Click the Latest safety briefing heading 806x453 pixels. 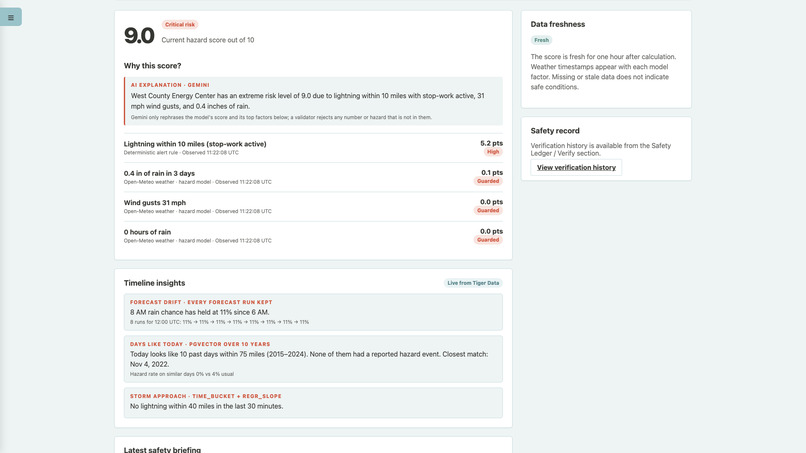(x=162, y=449)
